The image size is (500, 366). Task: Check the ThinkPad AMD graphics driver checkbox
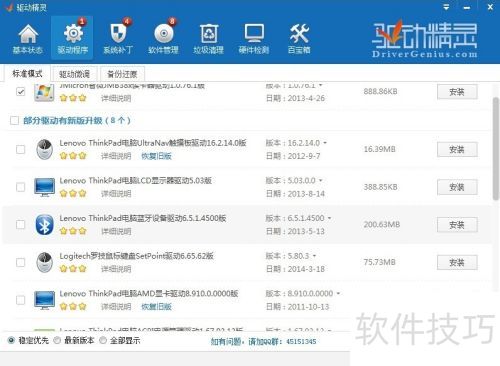click(x=21, y=300)
